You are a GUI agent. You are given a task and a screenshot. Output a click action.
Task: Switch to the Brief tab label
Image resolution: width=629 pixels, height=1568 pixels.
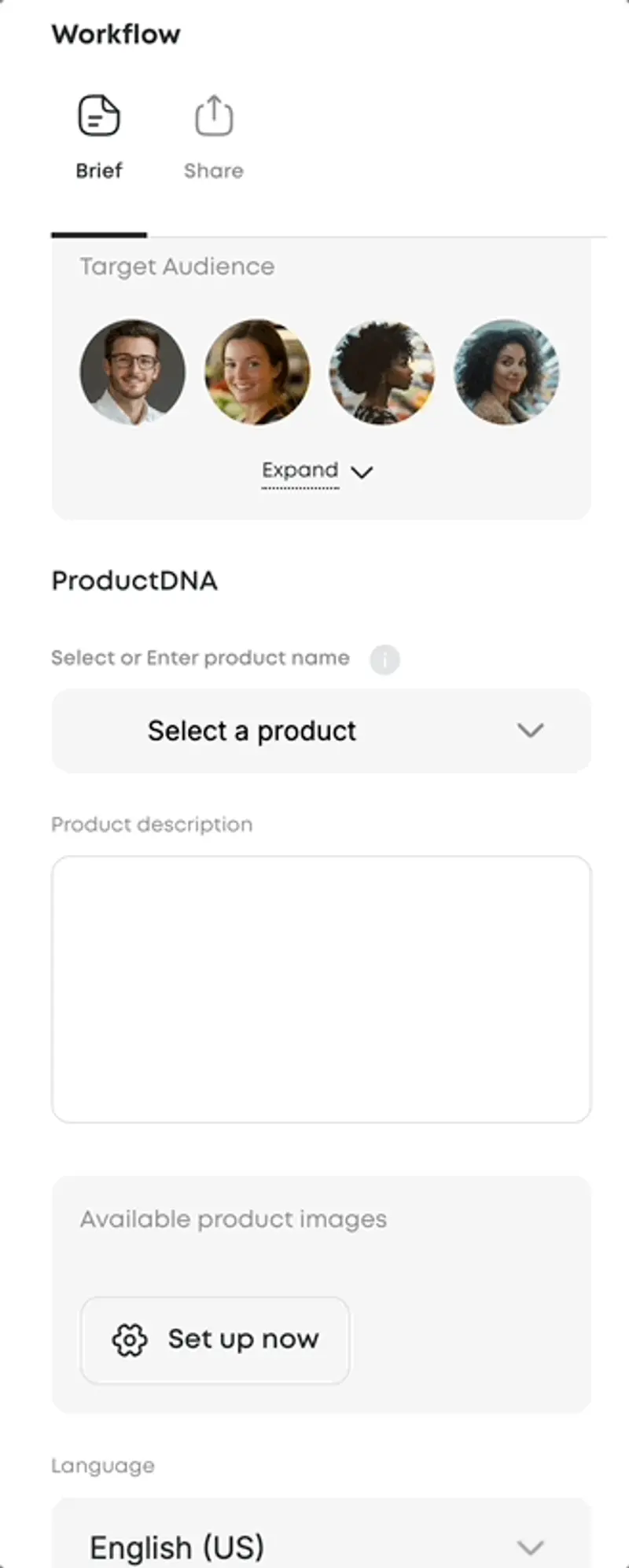[x=99, y=171]
